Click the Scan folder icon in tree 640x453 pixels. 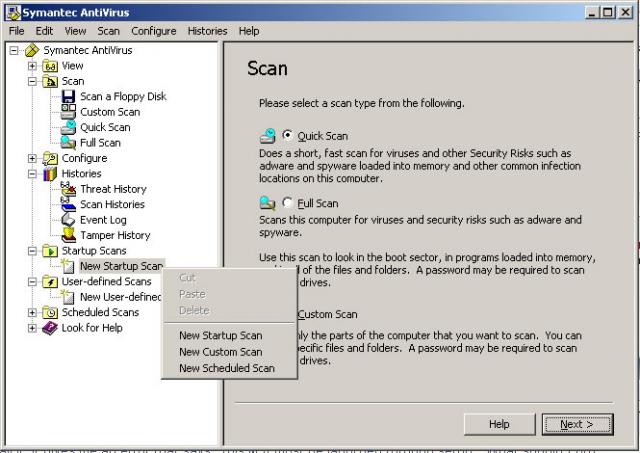tap(50, 81)
